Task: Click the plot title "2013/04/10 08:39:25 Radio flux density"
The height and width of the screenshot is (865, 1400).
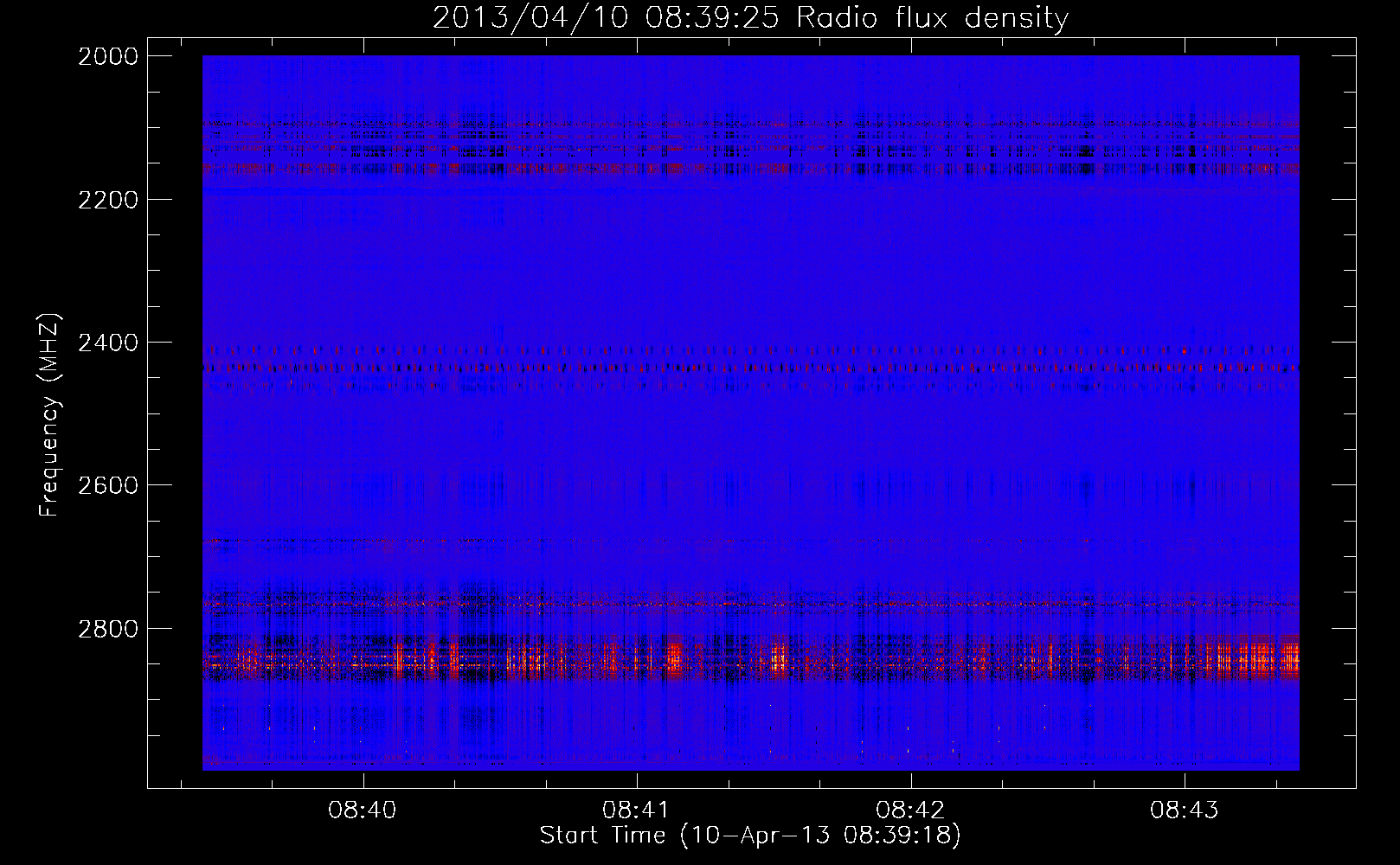Action: (x=750, y=17)
